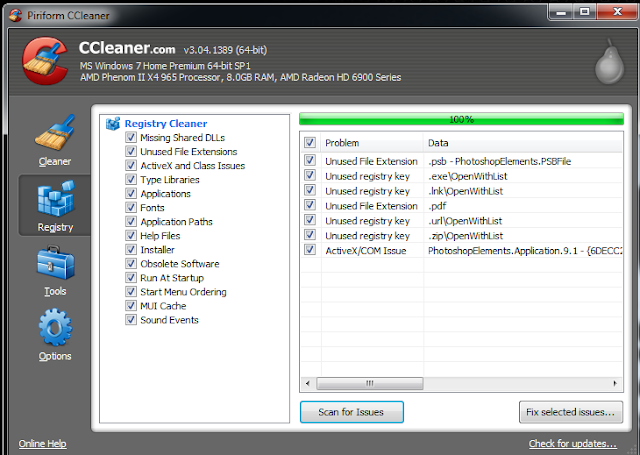Click the CCleaner title bar app icon
The width and height of the screenshot is (640, 455).
pos(16,16)
